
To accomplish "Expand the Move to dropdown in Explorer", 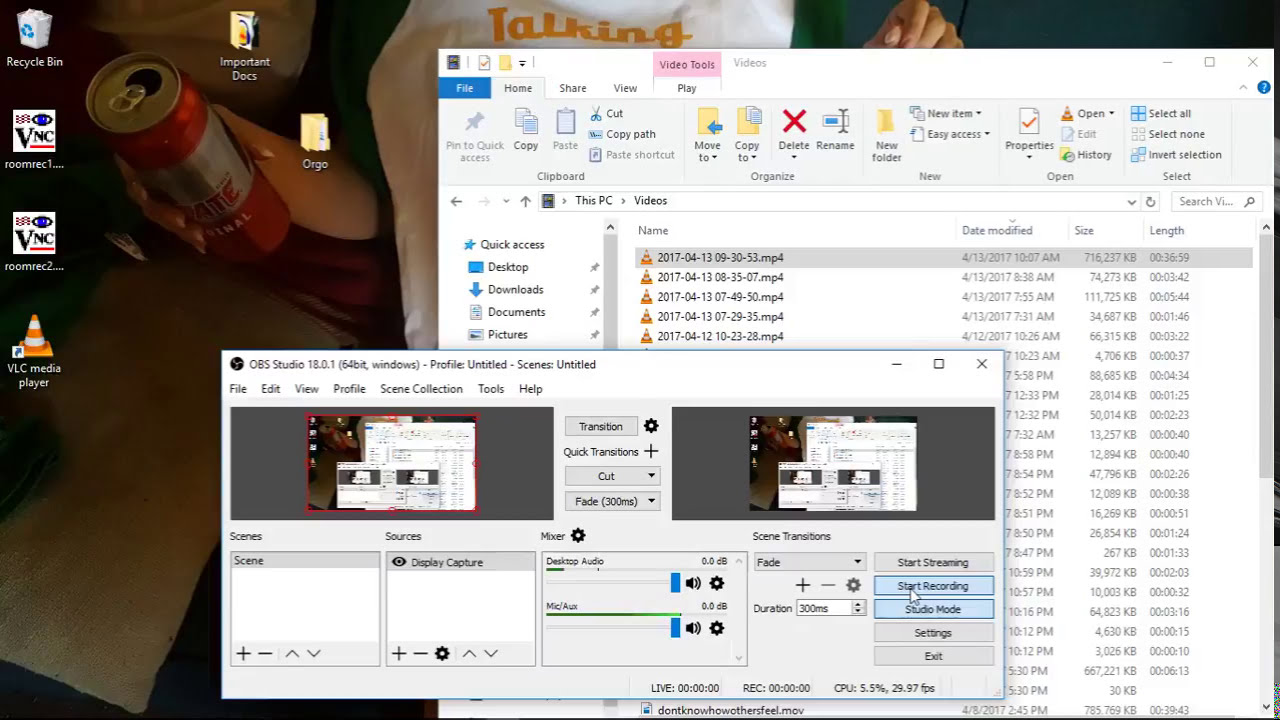I will 709,151.
